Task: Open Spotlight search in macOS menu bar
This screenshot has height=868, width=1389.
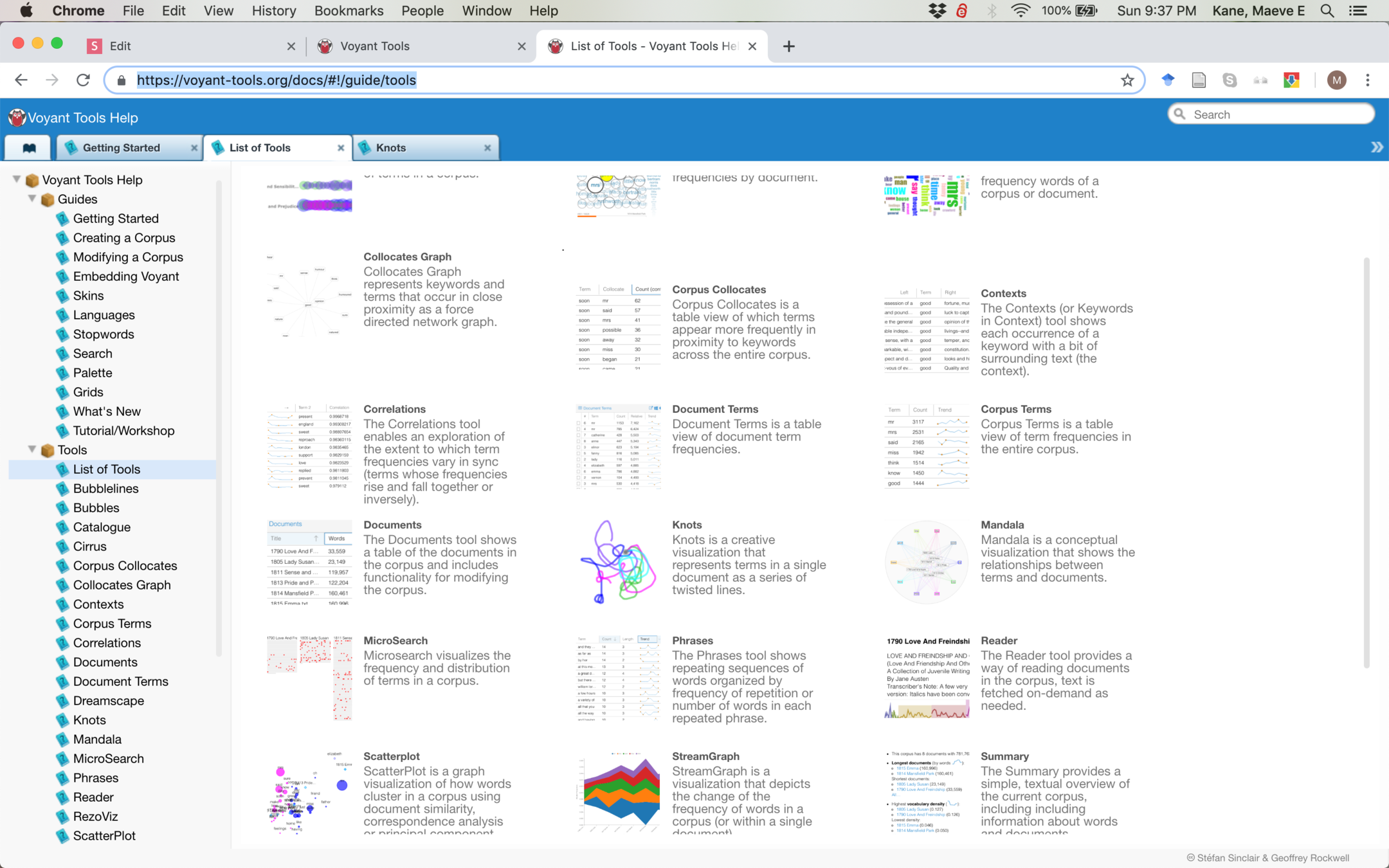Action: (1327, 11)
